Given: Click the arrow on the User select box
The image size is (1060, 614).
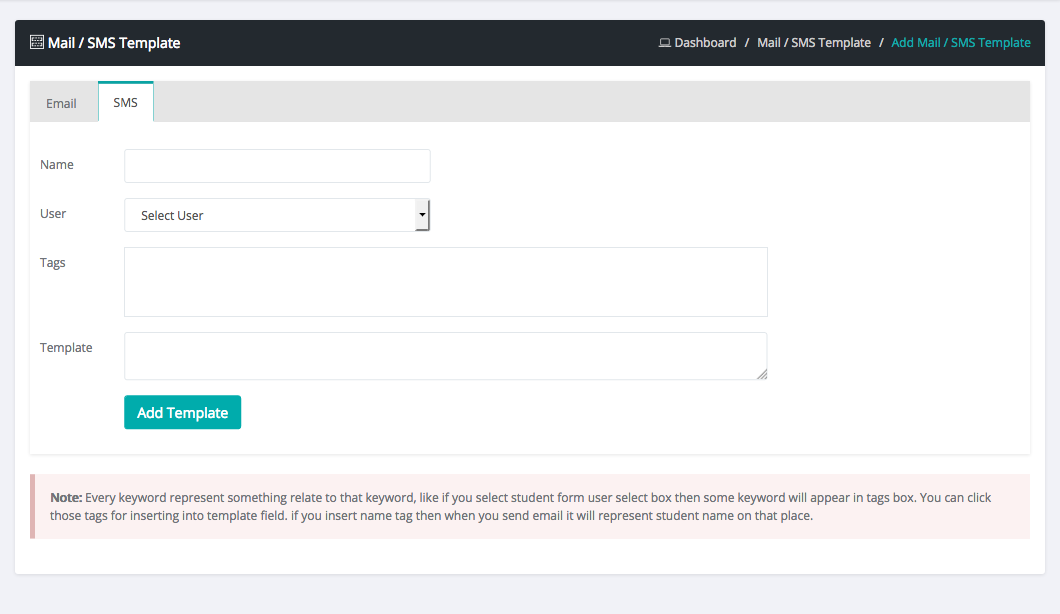Looking at the screenshot, I should click(x=422, y=215).
